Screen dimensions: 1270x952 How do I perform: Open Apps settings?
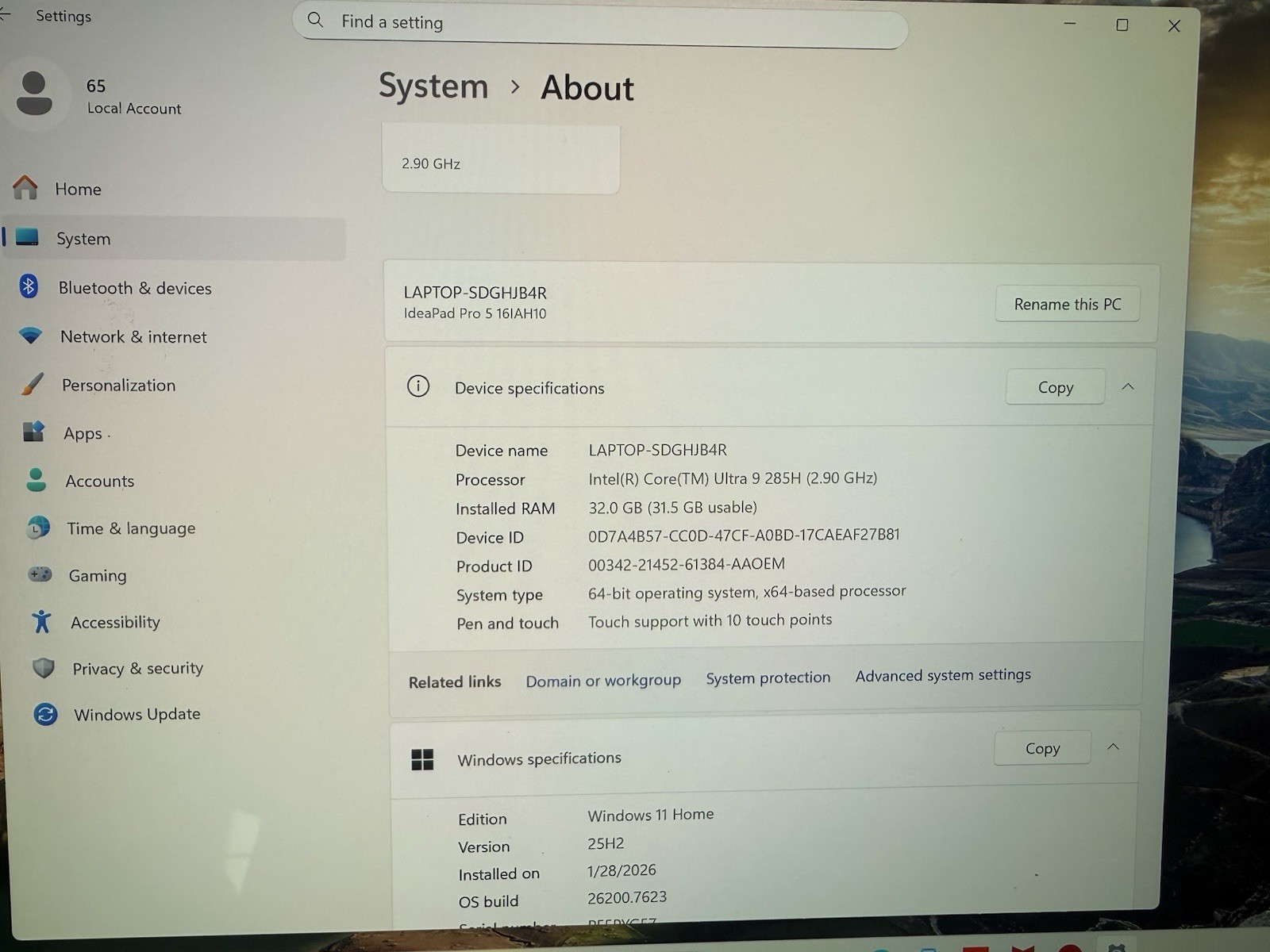click(x=180, y=433)
